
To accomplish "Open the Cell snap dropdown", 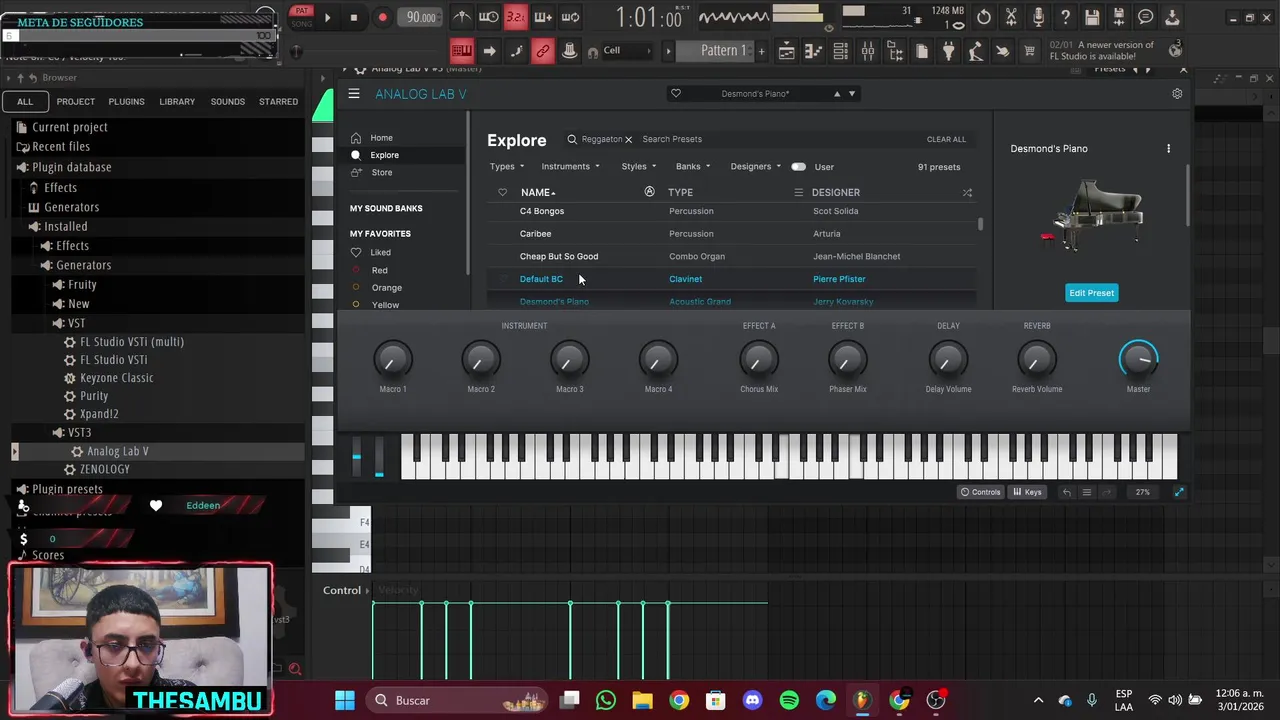I will (x=627, y=51).
